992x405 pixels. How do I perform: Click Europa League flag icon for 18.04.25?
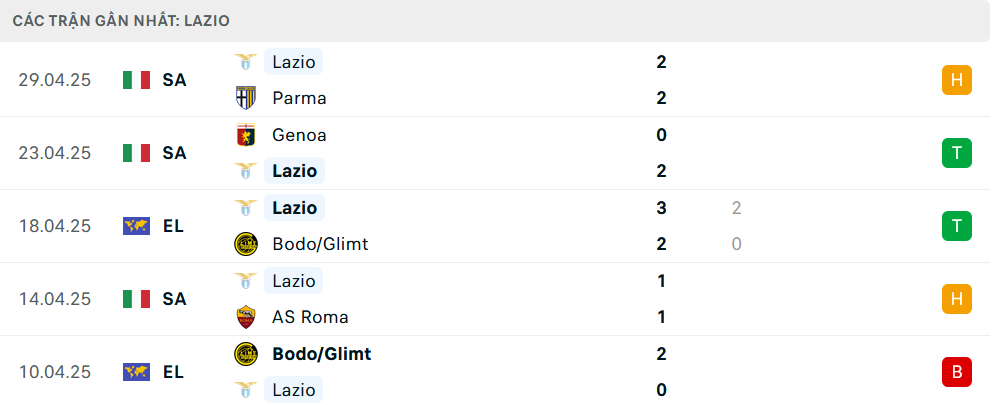point(137,226)
